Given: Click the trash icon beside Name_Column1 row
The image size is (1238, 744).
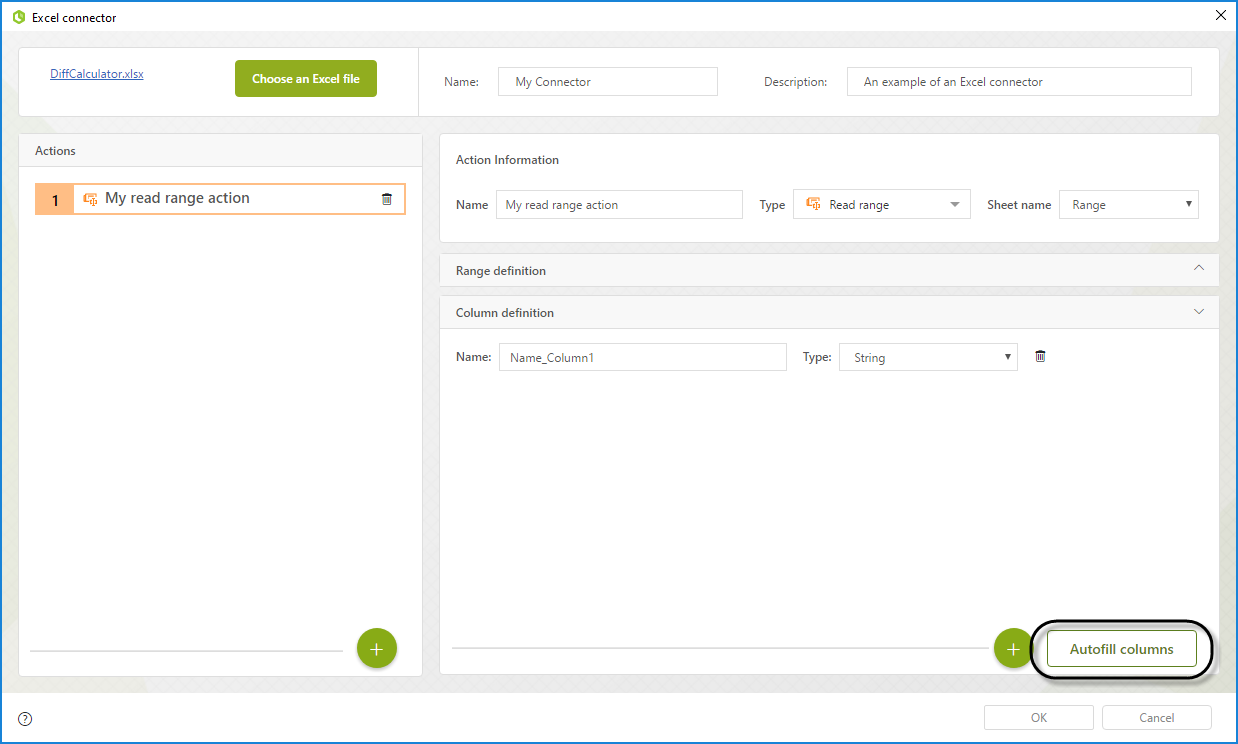Looking at the screenshot, I should coord(1040,357).
